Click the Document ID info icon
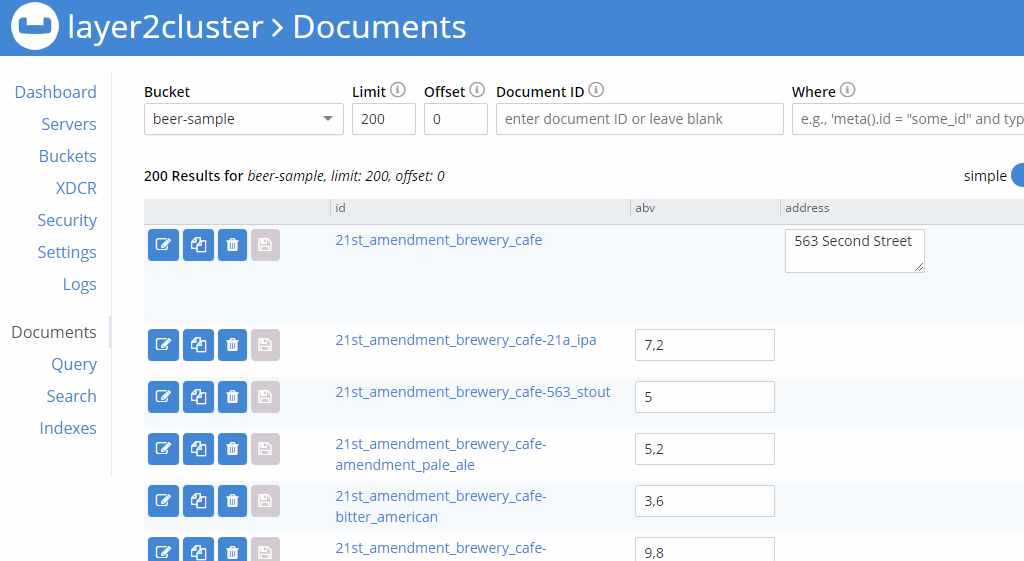 coord(596,90)
